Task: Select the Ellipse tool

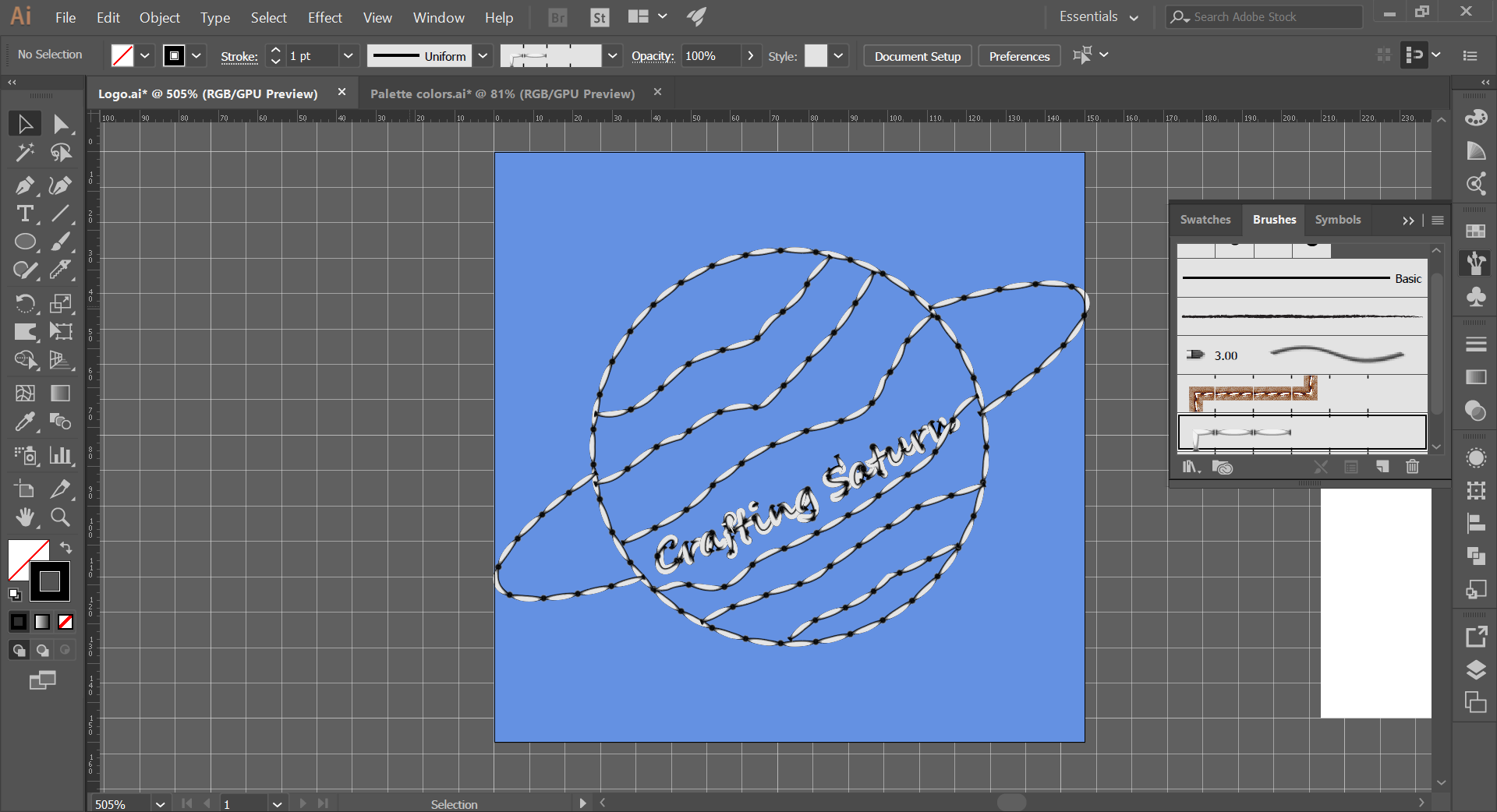Action: point(25,242)
